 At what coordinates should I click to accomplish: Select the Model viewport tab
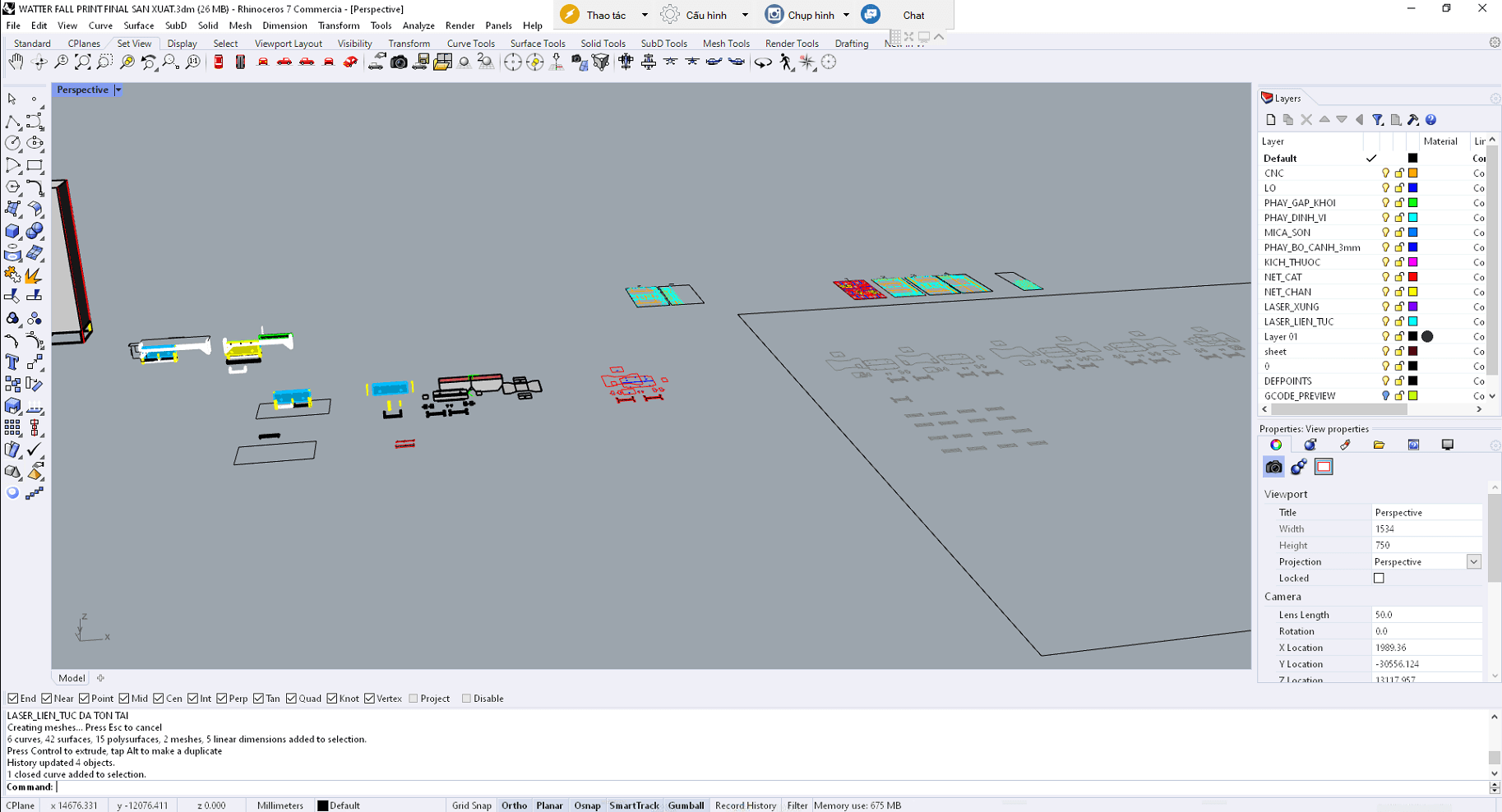(x=72, y=678)
